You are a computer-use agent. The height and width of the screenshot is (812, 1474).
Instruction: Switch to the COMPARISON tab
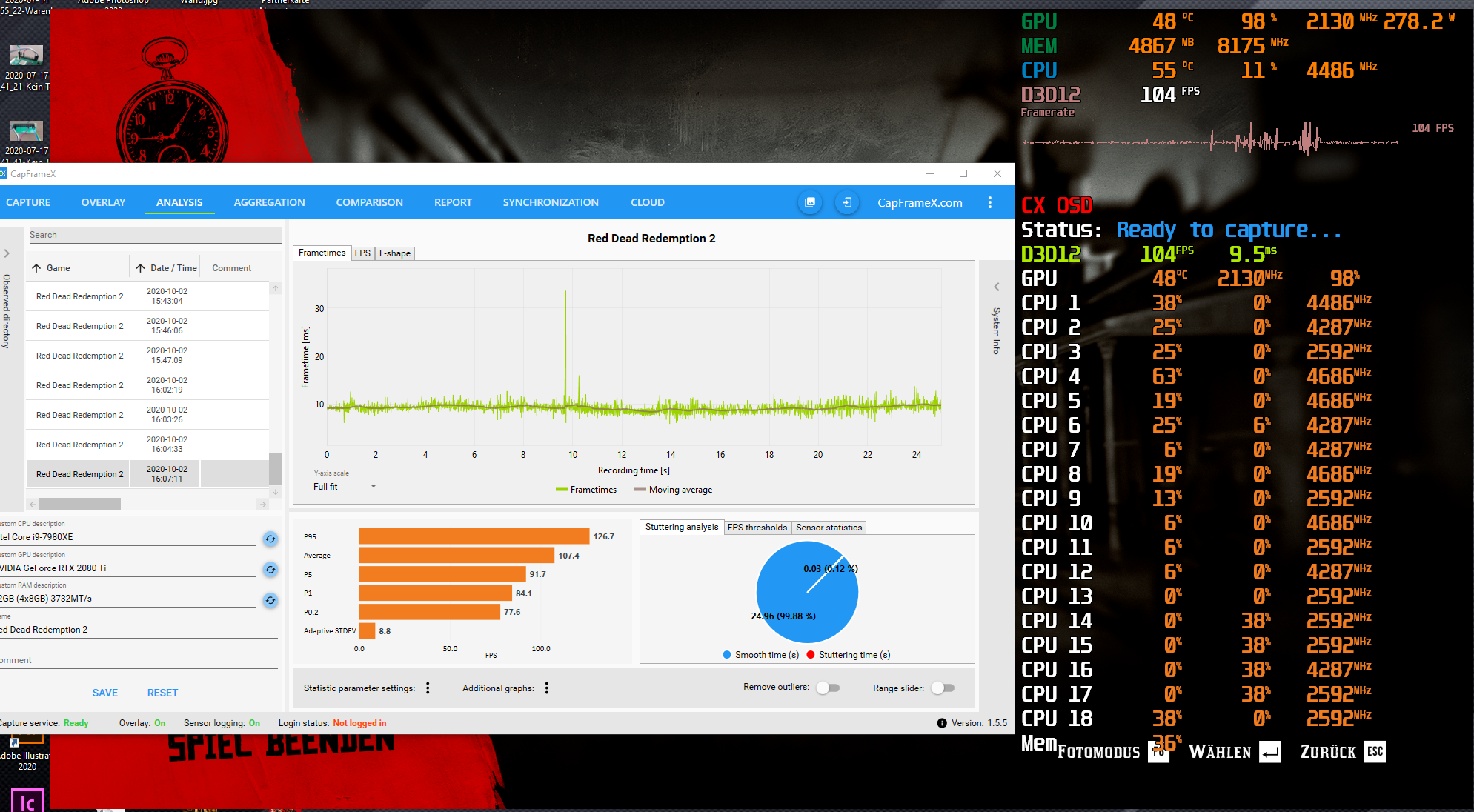[369, 202]
